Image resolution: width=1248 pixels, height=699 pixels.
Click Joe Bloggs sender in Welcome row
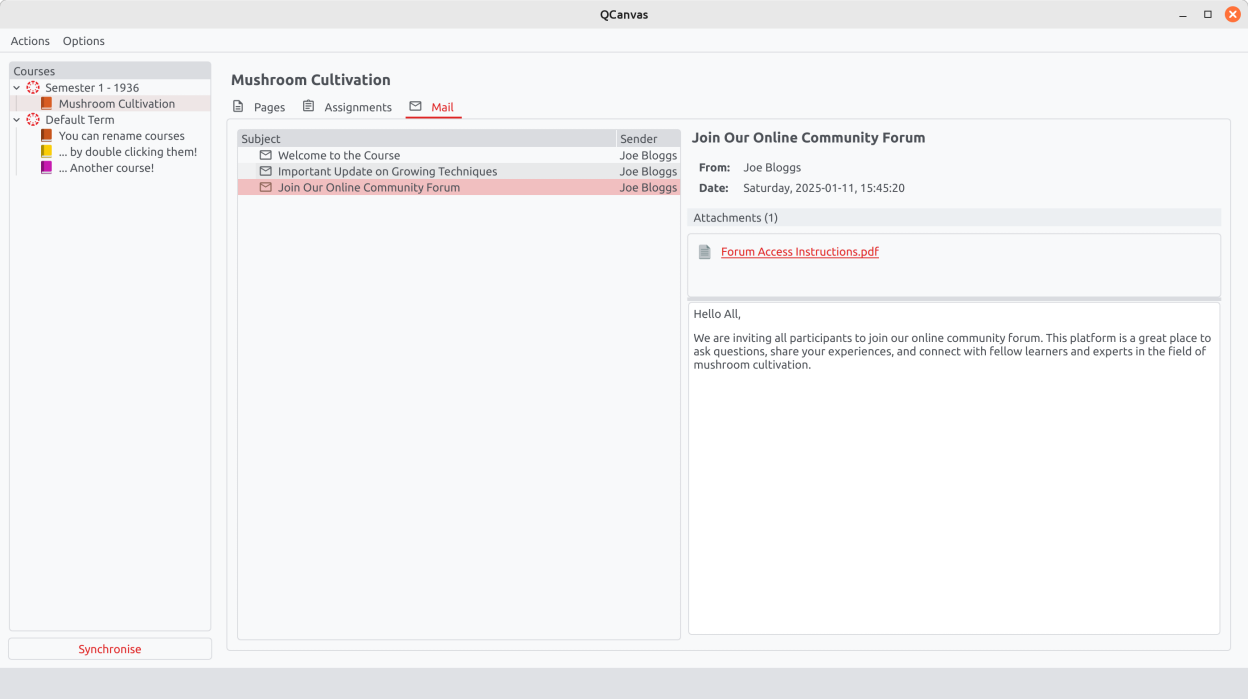[x=648, y=156]
